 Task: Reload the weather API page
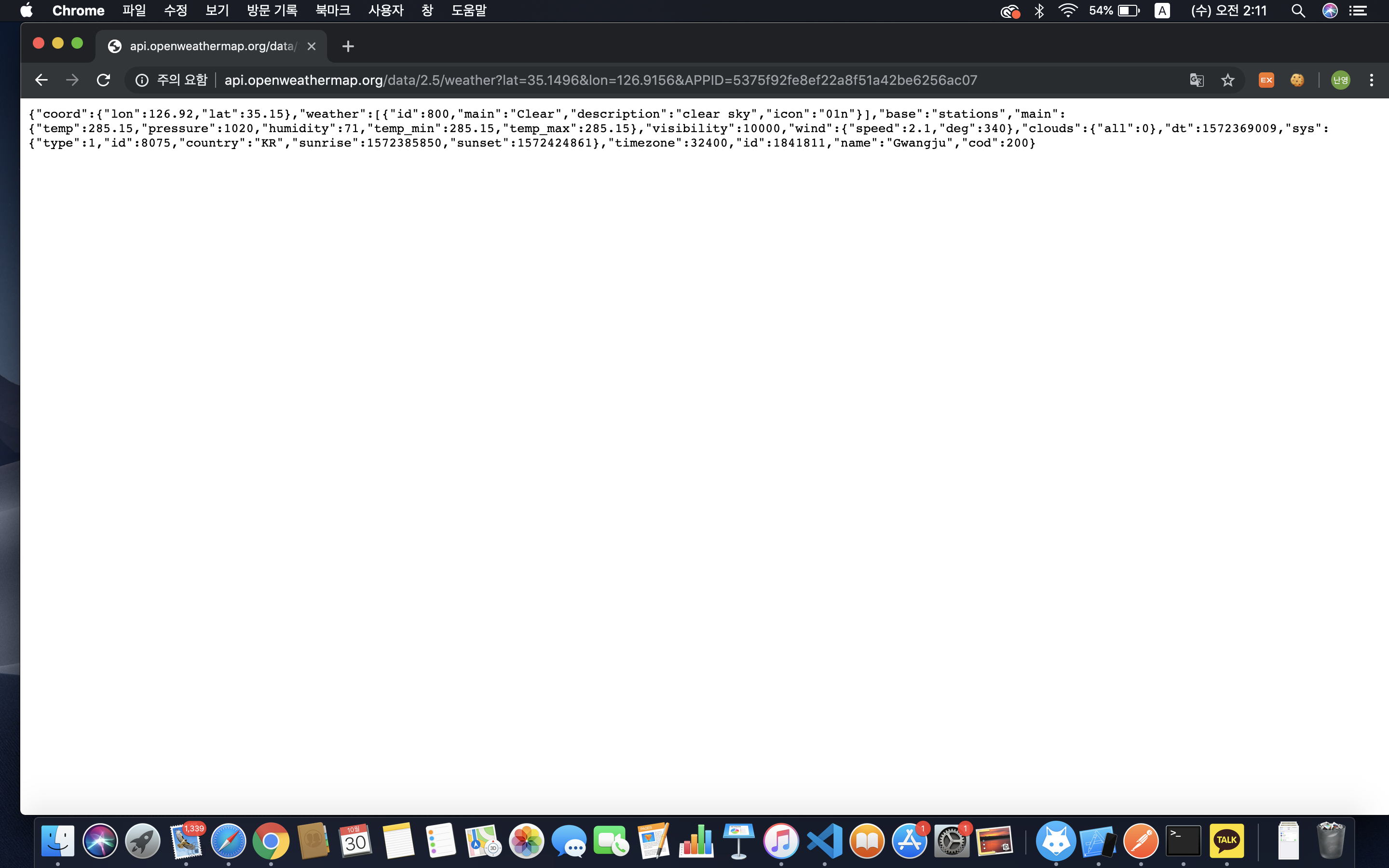point(103,80)
